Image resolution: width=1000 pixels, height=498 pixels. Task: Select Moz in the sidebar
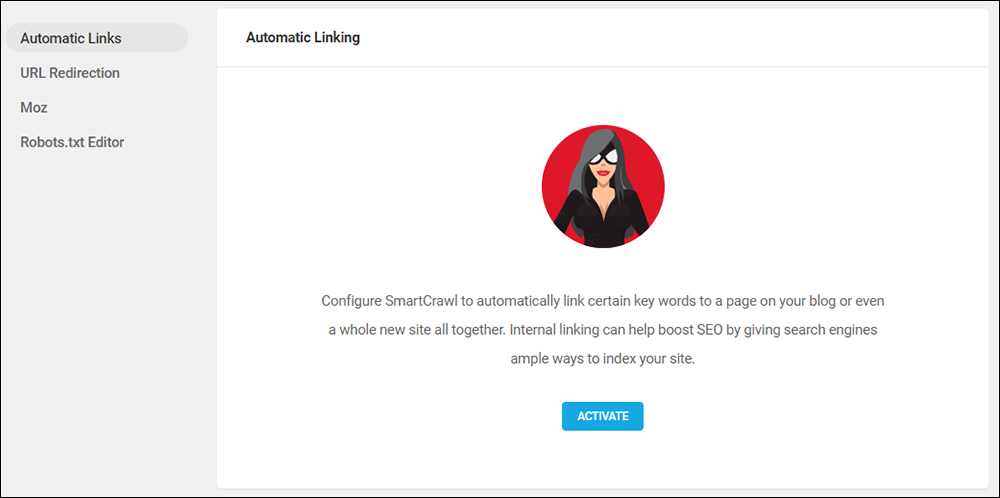(x=34, y=108)
